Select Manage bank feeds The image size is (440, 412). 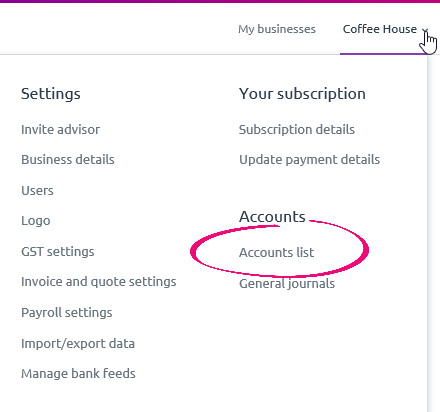pyautogui.click(x=78, y=373)
